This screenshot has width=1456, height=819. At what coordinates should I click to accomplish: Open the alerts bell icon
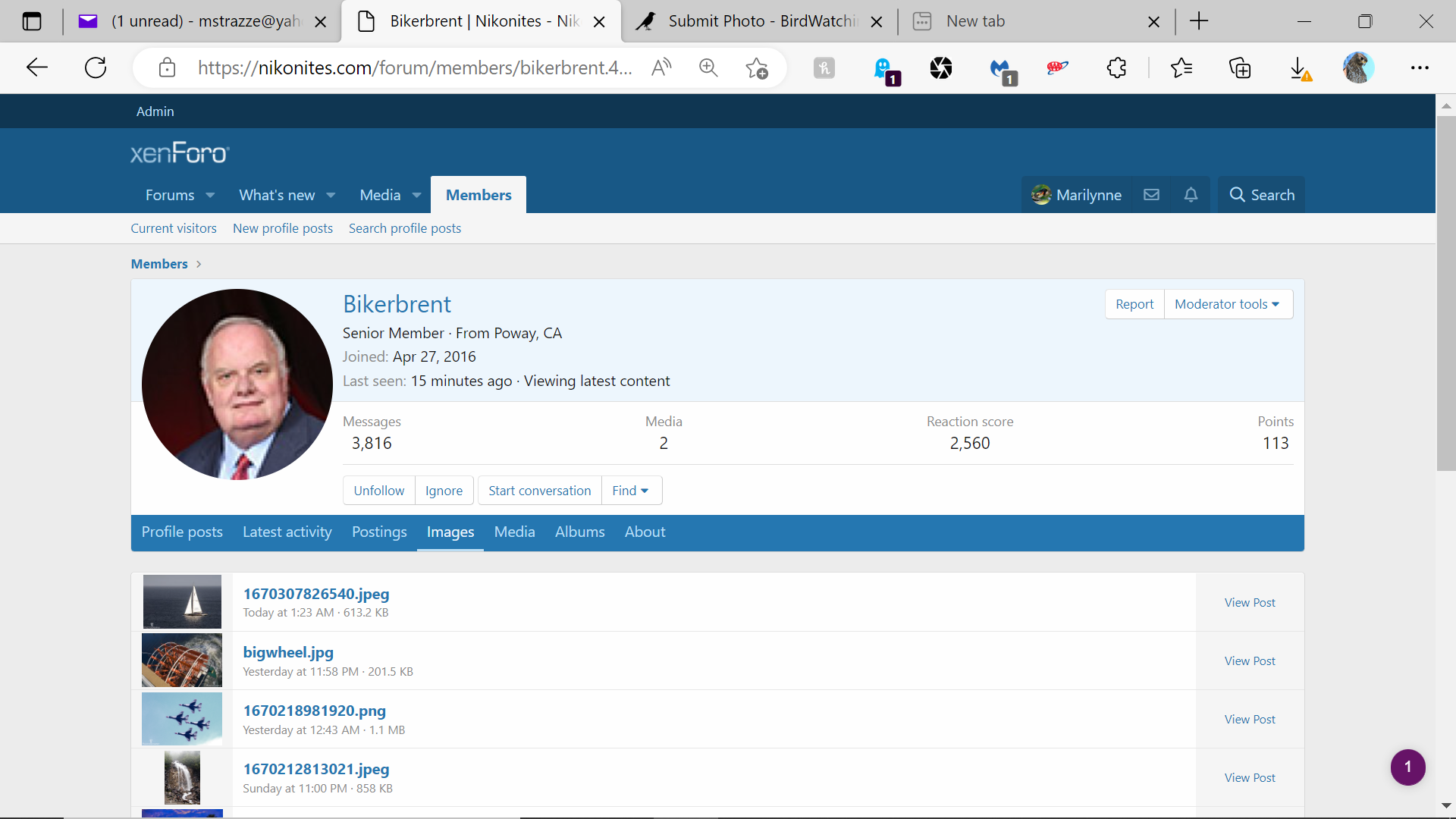[x=1191, y=195]
